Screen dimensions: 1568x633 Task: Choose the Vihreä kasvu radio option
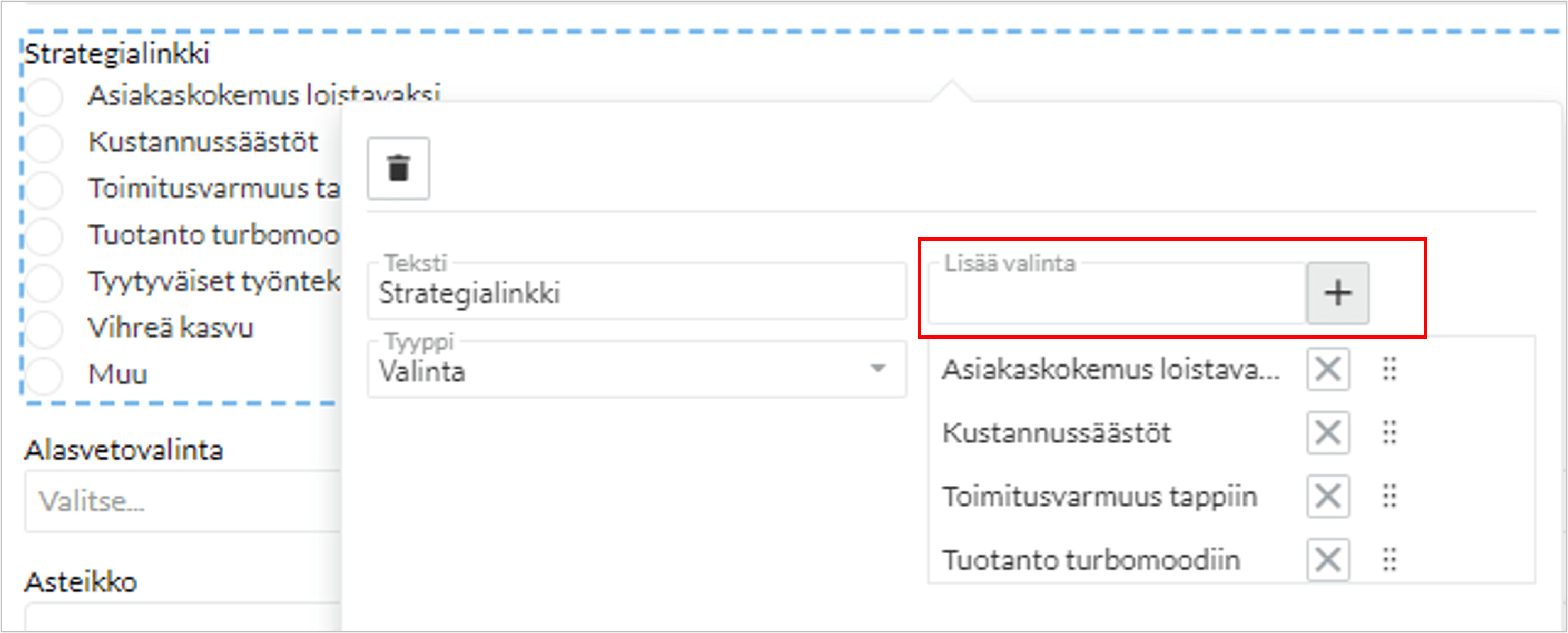(x=44, y=328)
